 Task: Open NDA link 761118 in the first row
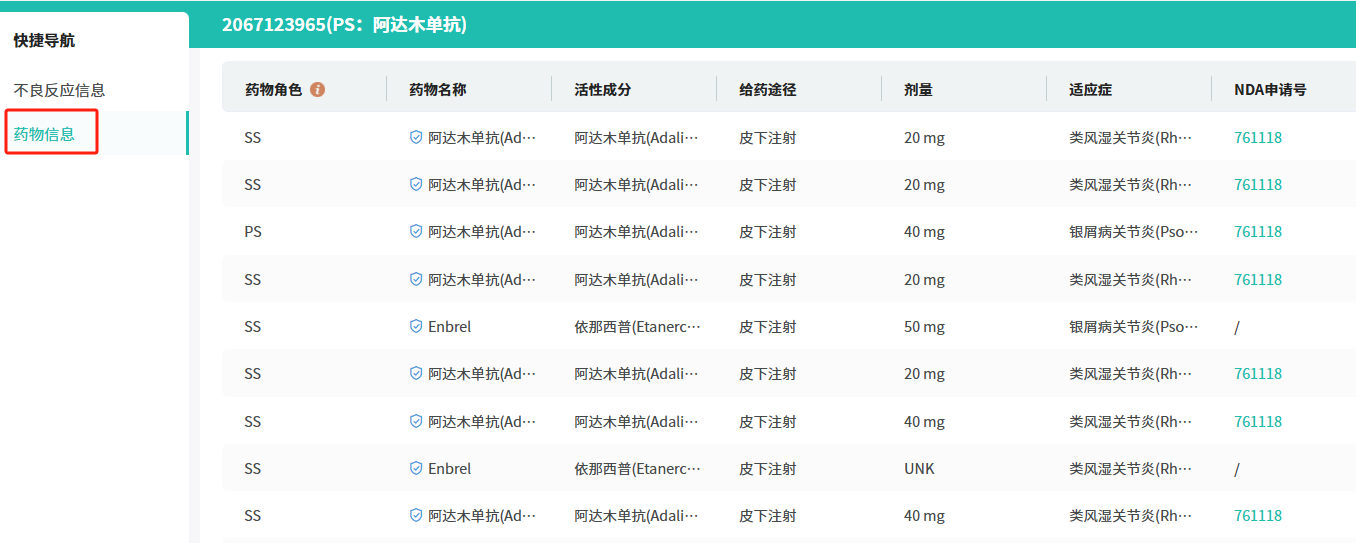pyautogui.click(x=1258, y=137)
